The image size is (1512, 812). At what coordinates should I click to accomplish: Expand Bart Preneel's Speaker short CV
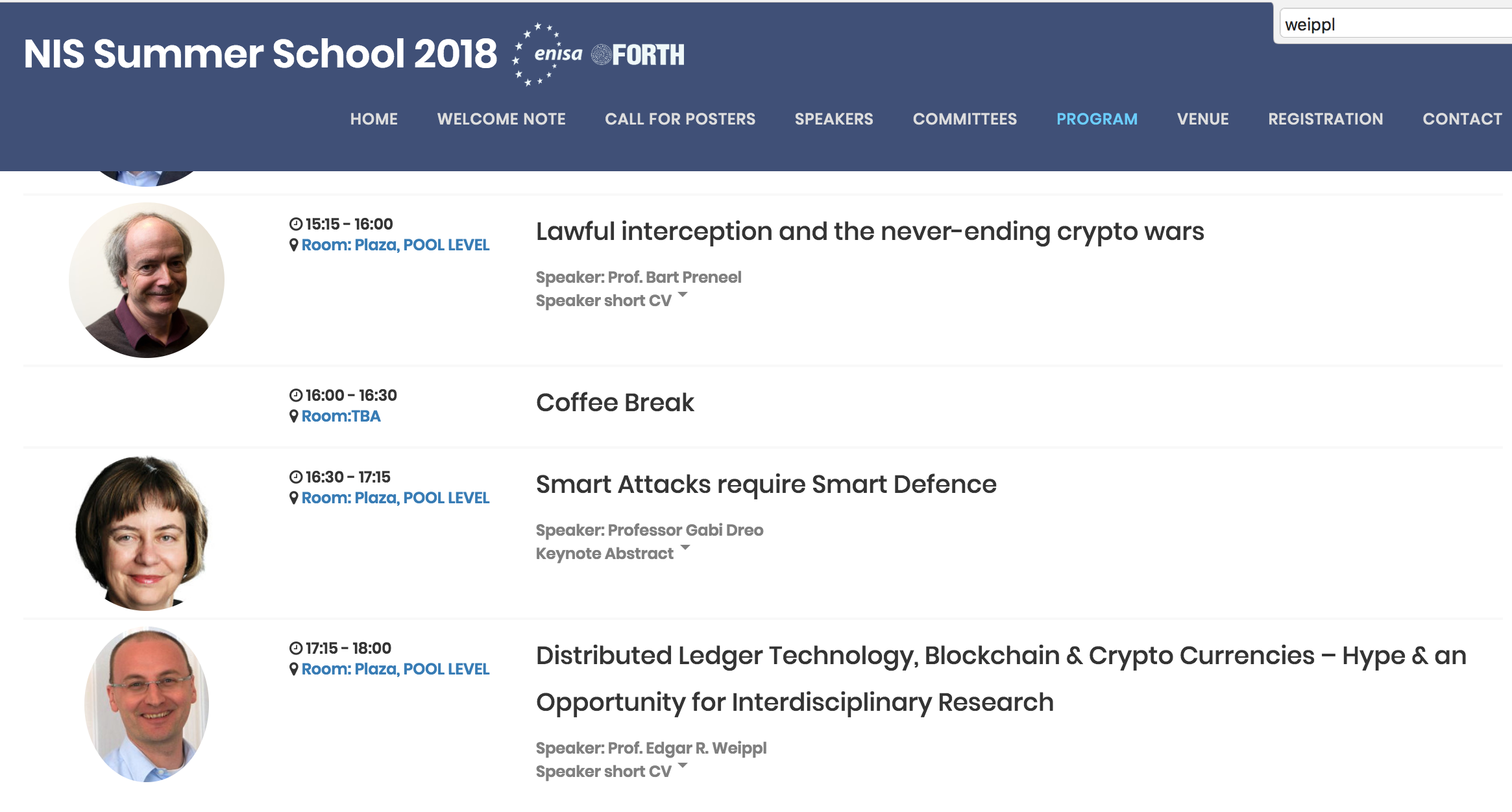click(611, 301)
